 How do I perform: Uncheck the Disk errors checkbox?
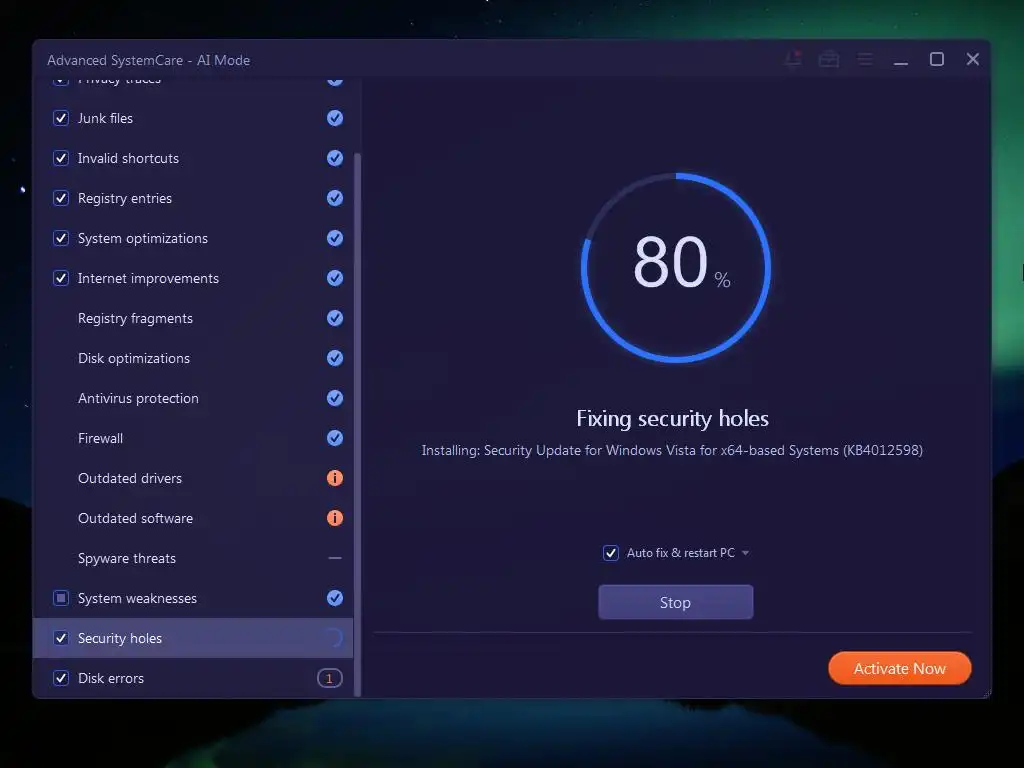61,678
